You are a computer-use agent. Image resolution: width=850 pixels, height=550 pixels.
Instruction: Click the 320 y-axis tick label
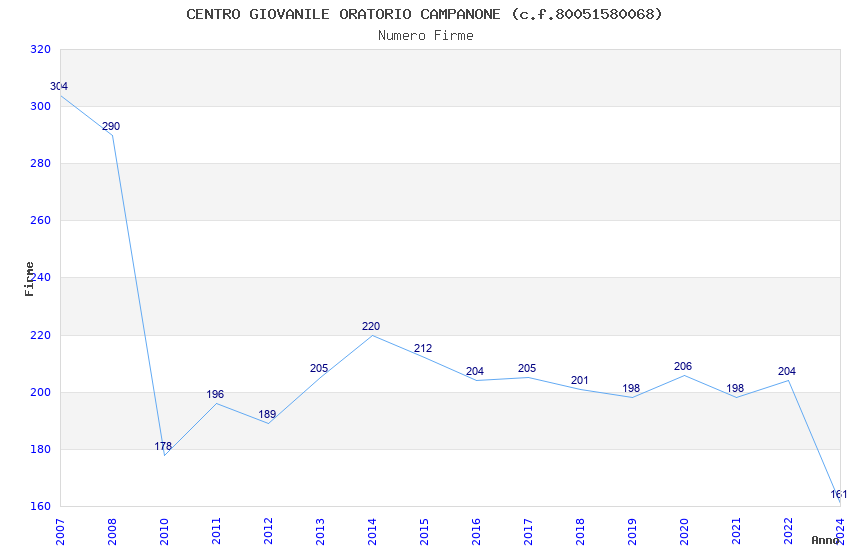pyautogui.click(x=40, y=49)
